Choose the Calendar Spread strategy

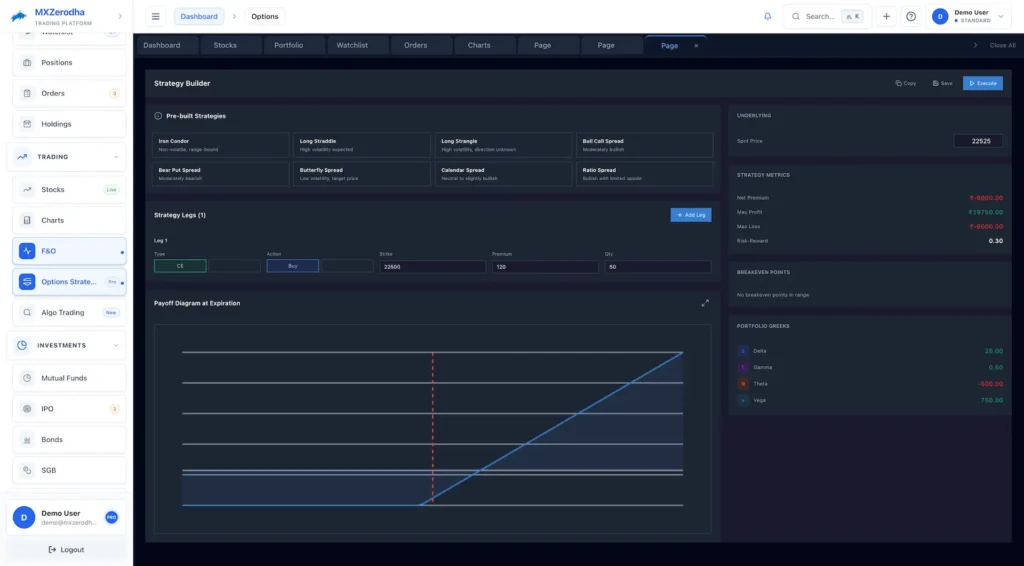504,174
